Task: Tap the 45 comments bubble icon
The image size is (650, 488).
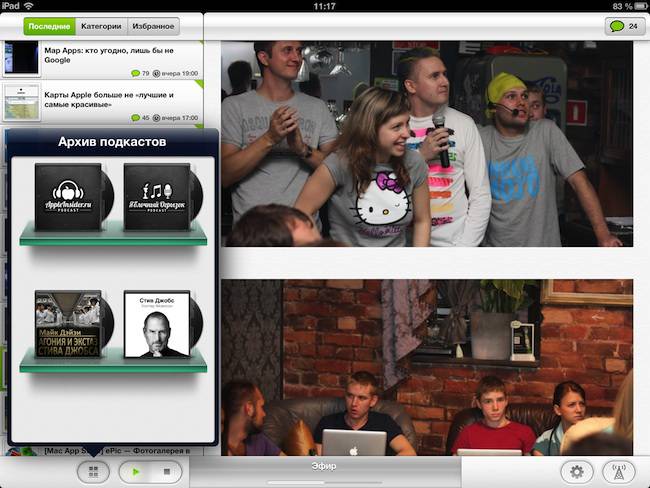Action: (135, 118)
